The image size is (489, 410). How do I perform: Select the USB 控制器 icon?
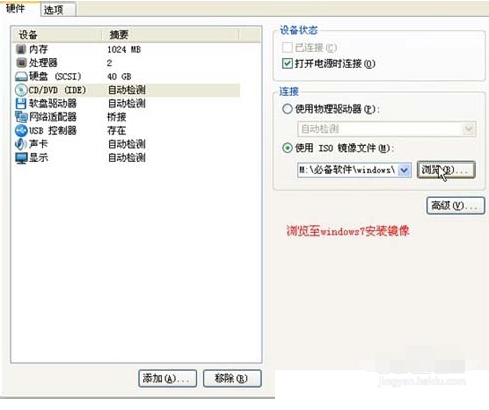[x=21, y=130]
